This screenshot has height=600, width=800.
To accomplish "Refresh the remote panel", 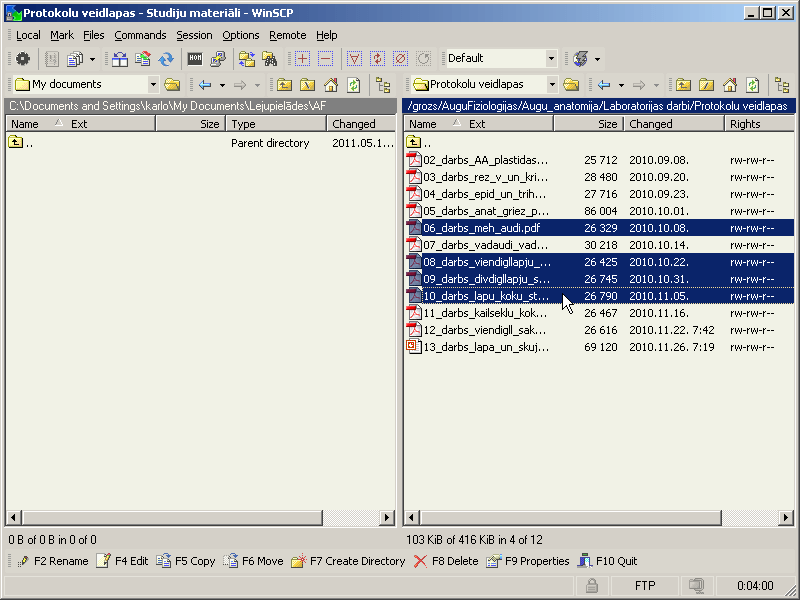I will pos(753,84).
